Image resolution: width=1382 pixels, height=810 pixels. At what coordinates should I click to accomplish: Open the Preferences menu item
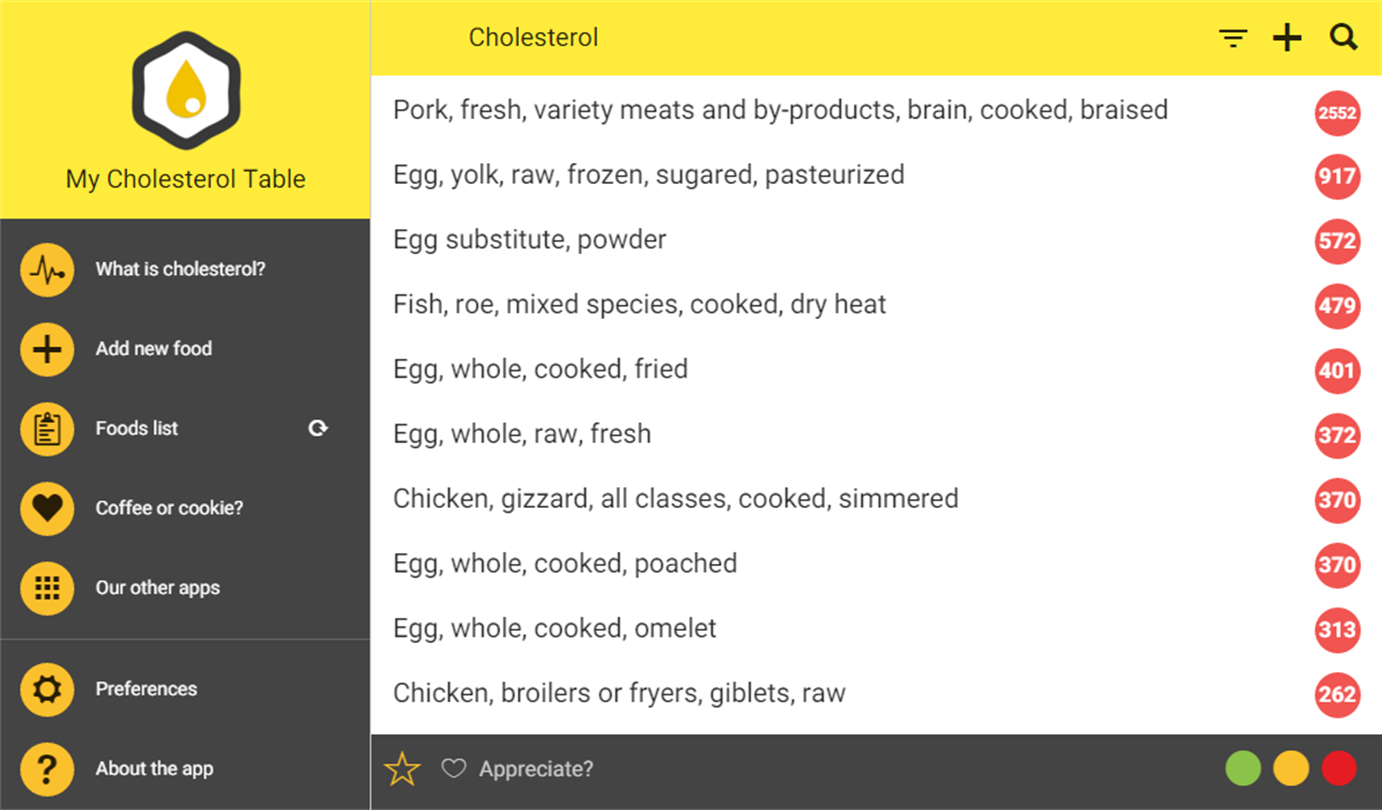[x=146, y=689]
